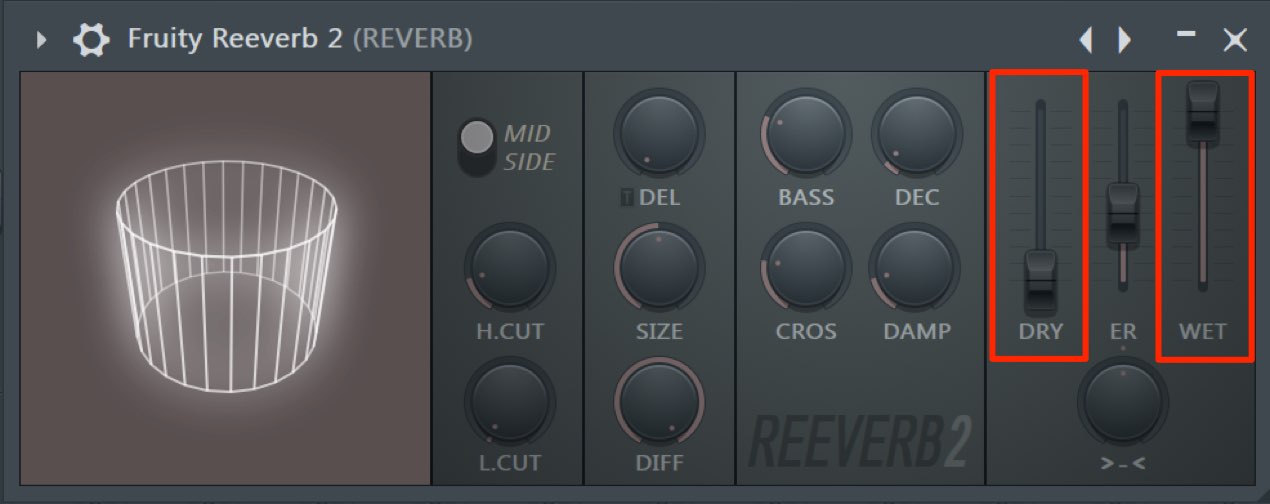
Task: Click the DAMP knob
Action: click(916, 267)
